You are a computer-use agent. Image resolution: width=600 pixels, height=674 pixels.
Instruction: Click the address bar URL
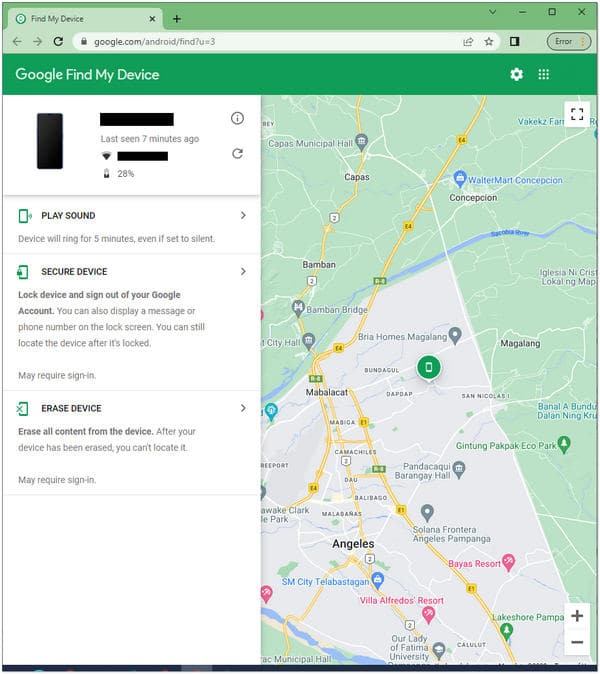tap(155, 42)
